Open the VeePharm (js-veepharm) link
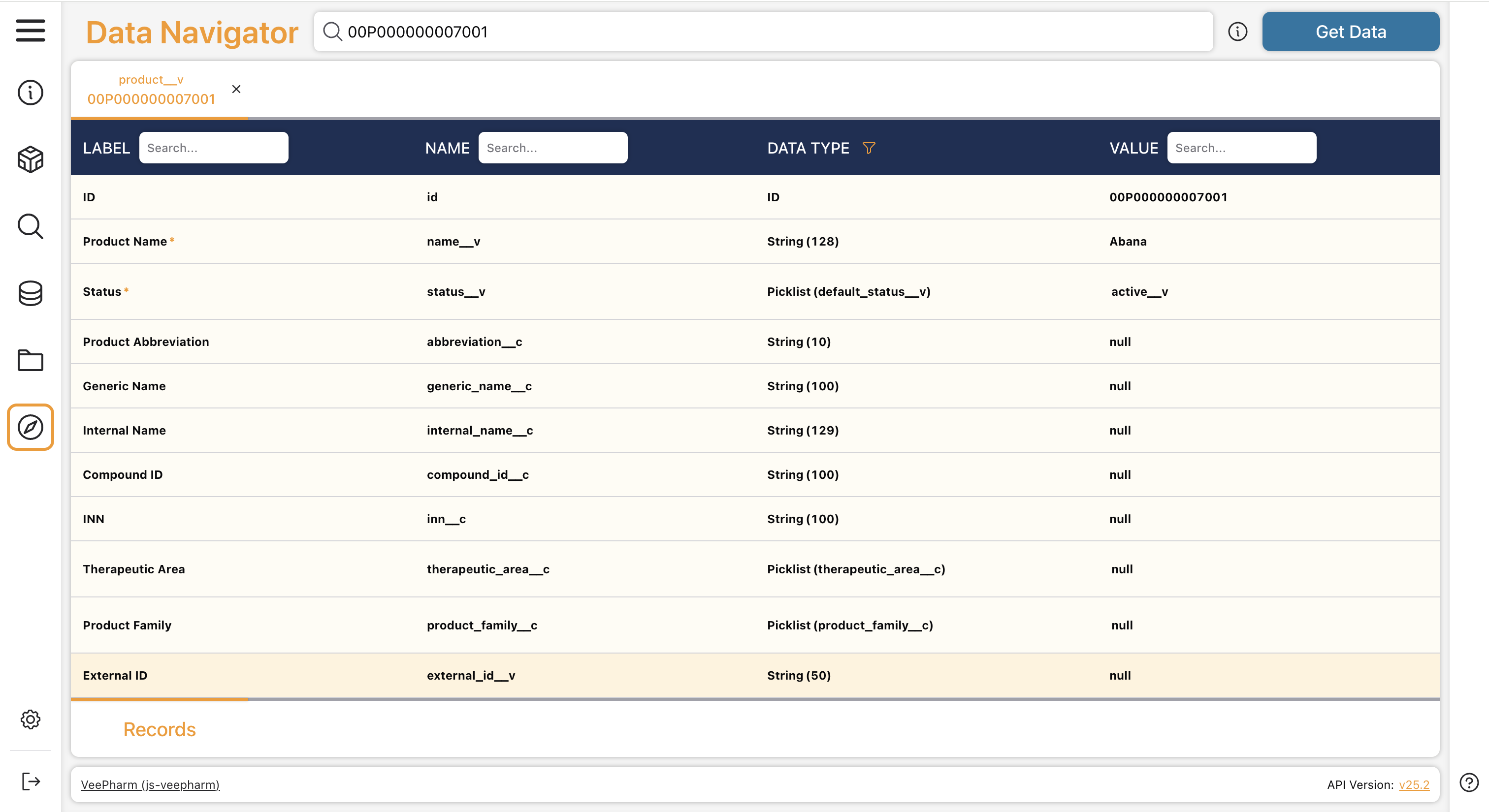 pyautogui.click(x=150, y=784)
